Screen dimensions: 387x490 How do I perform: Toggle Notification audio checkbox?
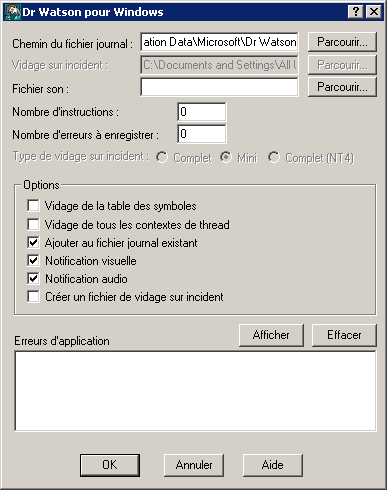[x=33, y=279]
